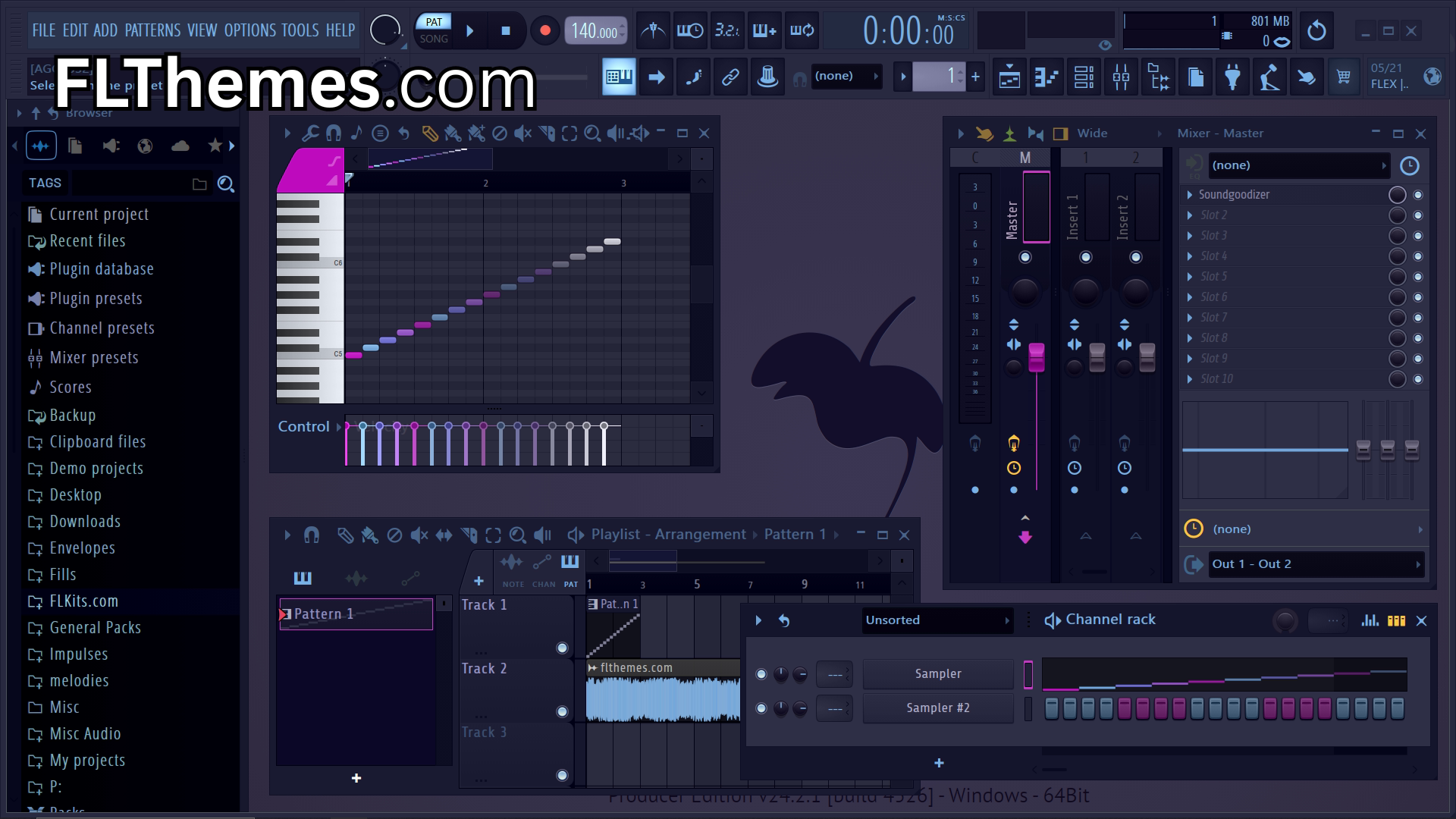Open the OPTIONS menu
Screen dimensions: 1456x819
tap(250, 30)
